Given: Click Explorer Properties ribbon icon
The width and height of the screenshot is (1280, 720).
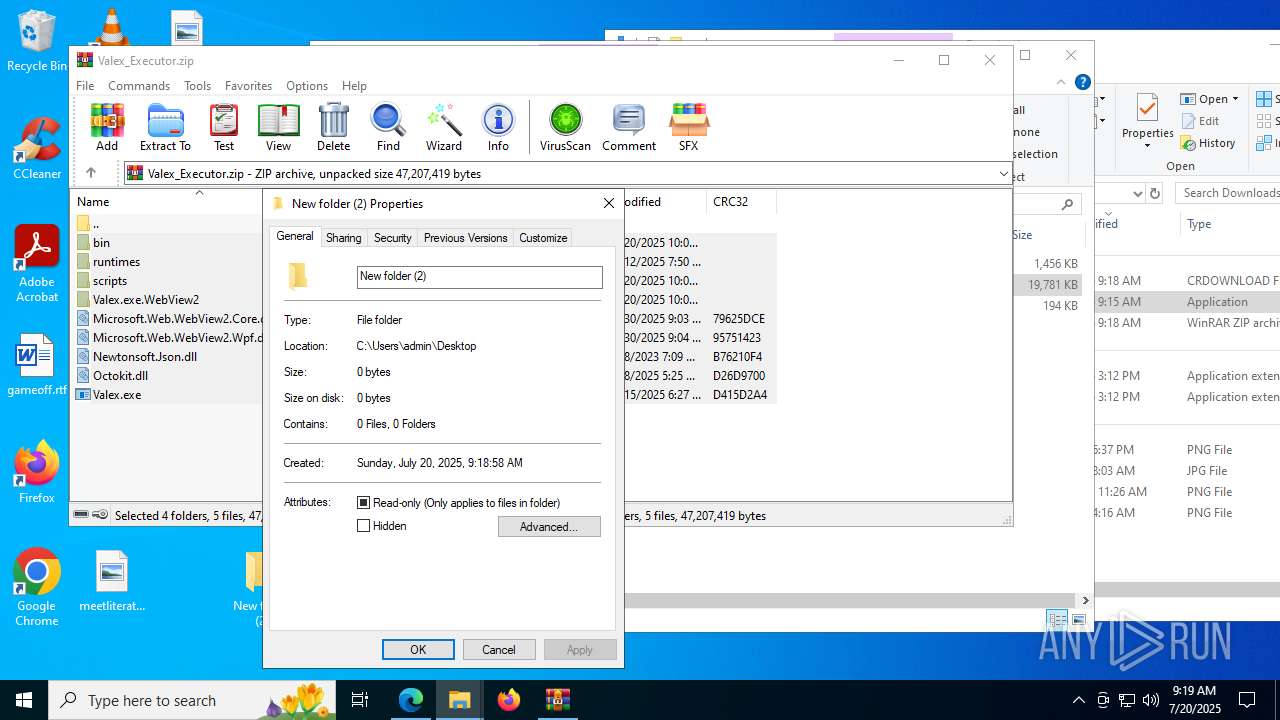Looking at the screenshot, I should (x=1147, y=120).
